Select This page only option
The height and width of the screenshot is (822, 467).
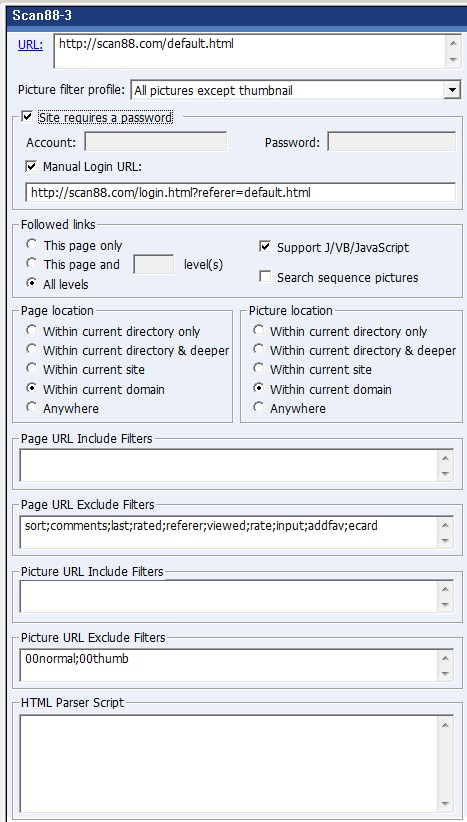(32, 245)
